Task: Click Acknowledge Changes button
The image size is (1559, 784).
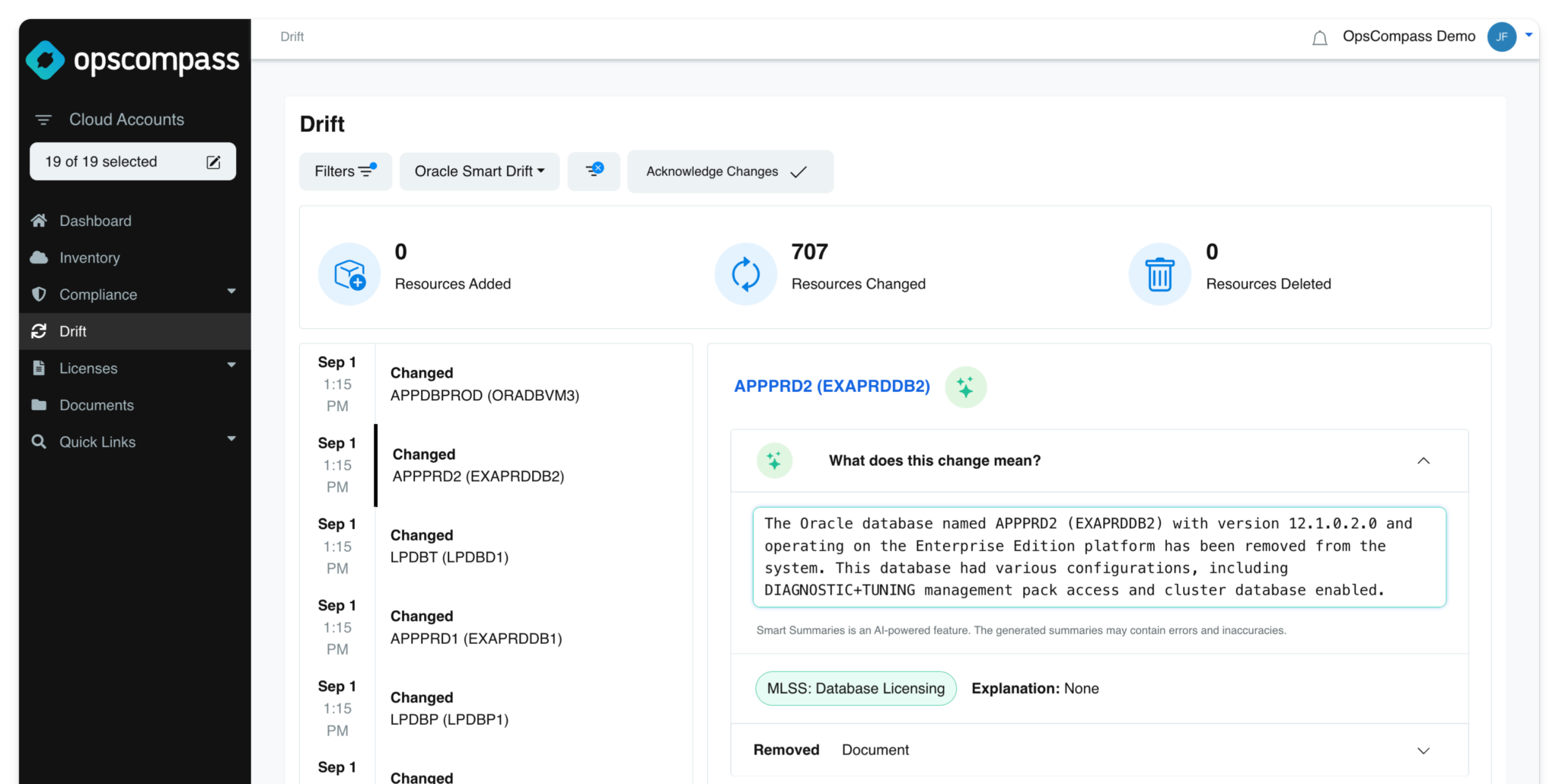Action: pos(730,171)
